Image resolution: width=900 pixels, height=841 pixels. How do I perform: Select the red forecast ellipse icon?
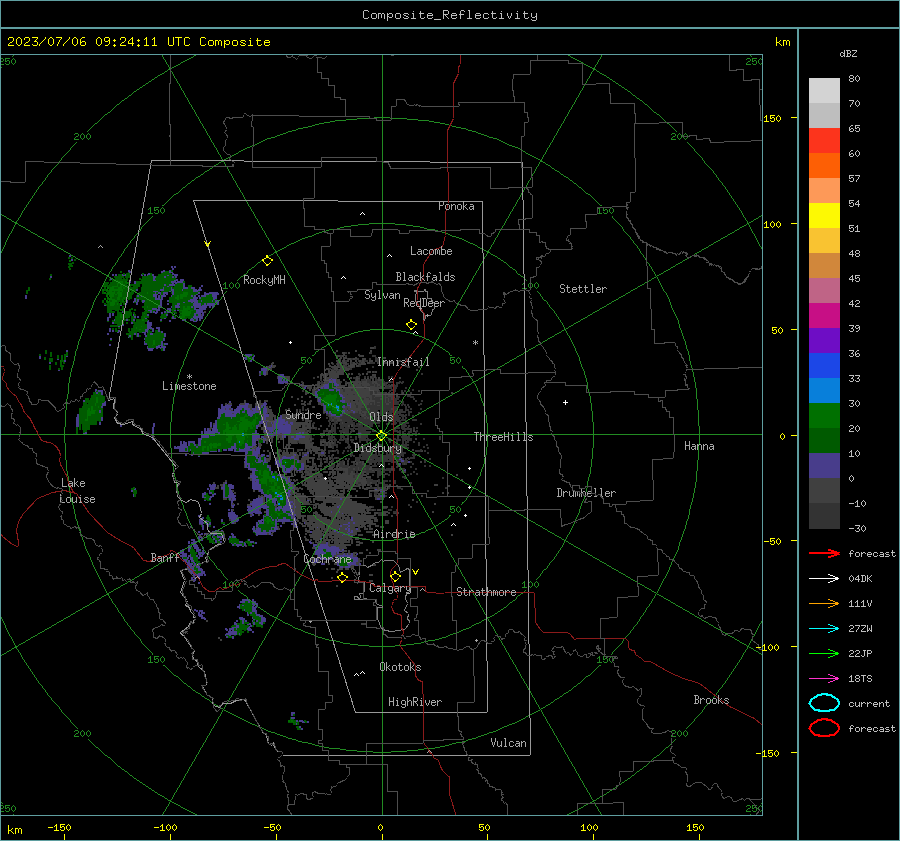pyautogui.click(x=824, y=728)
